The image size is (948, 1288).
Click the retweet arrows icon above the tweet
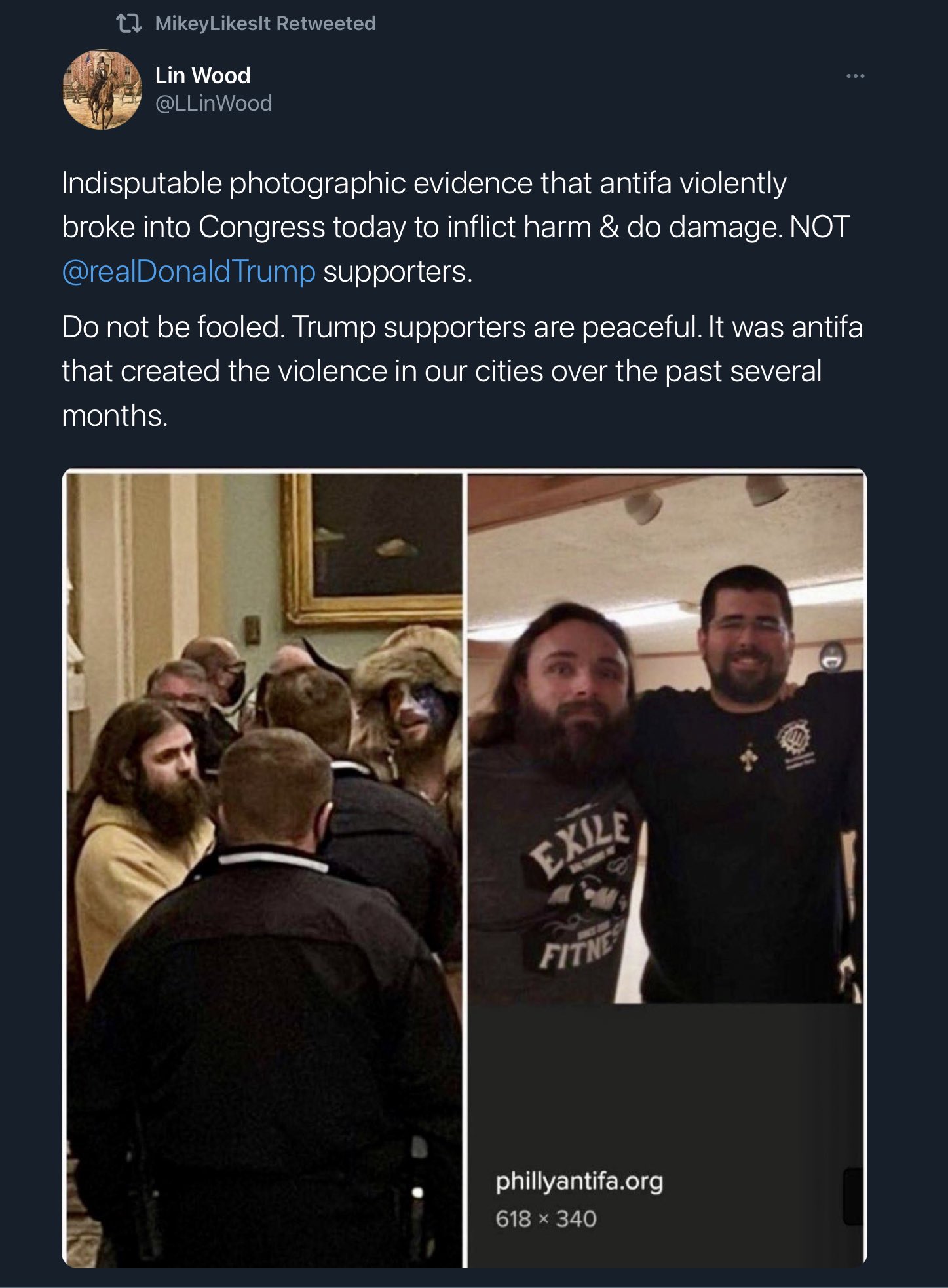tap(128, 24)
